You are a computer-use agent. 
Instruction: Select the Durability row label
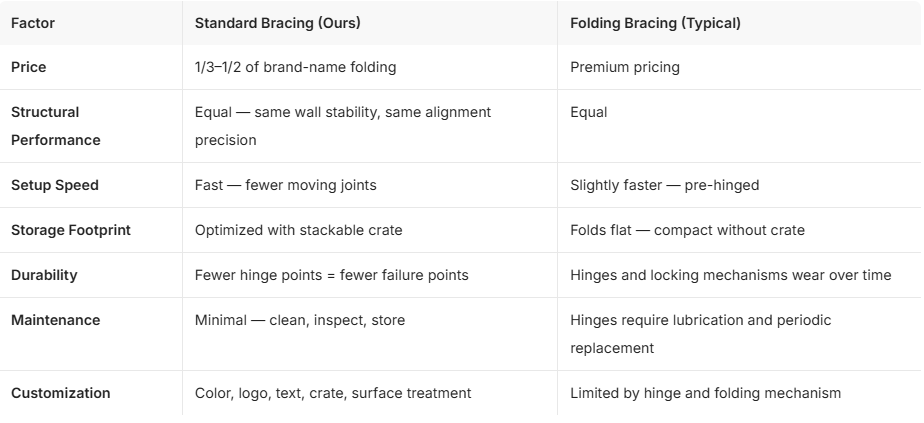(44, 275)
